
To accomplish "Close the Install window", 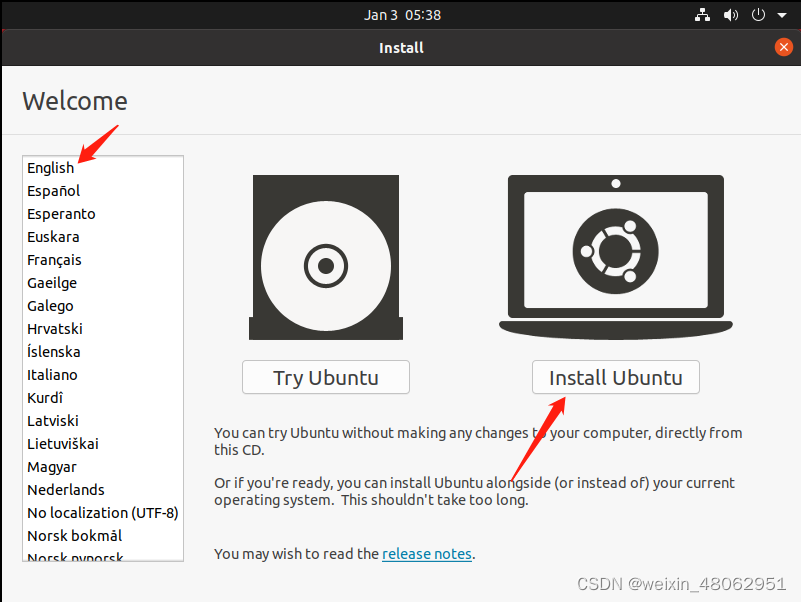I will (784, 47).
